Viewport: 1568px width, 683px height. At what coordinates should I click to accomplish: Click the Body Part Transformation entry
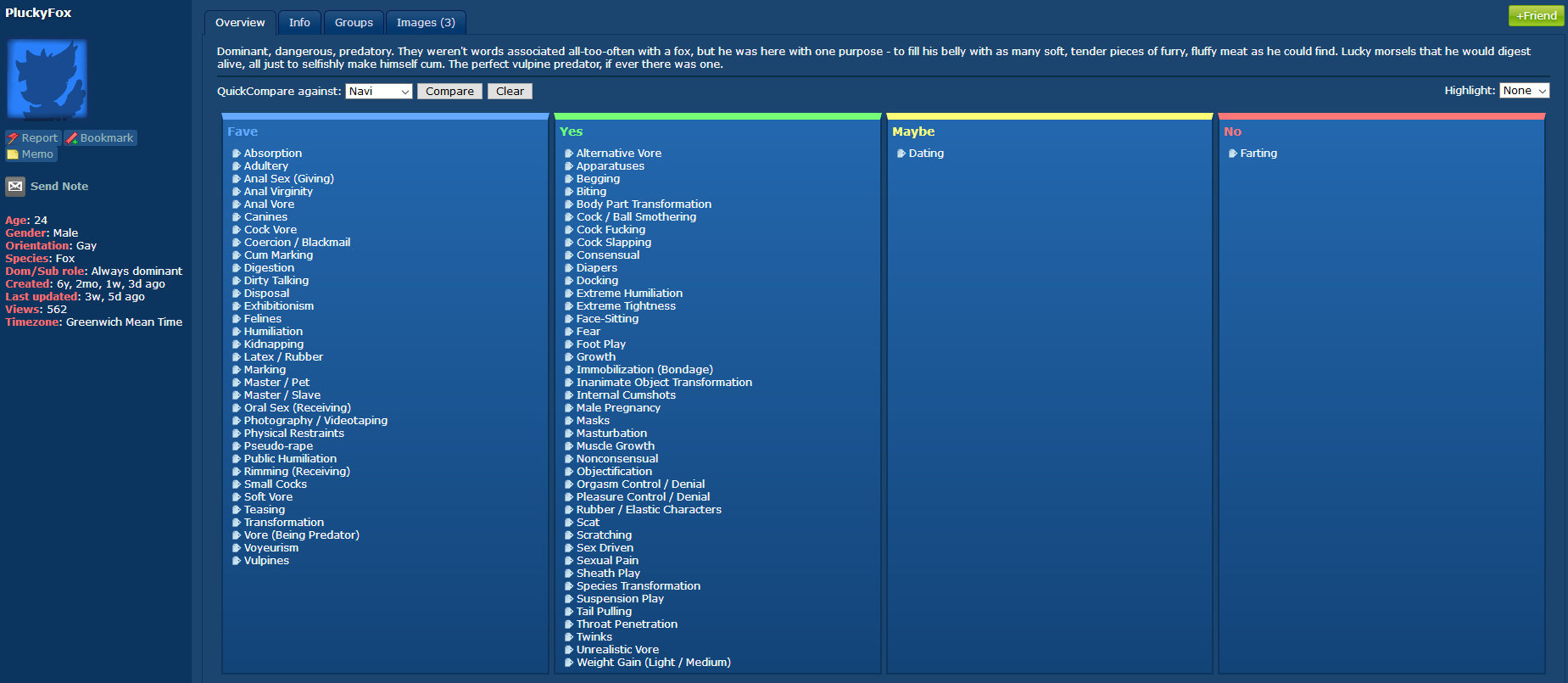click(x=644, y=204)
